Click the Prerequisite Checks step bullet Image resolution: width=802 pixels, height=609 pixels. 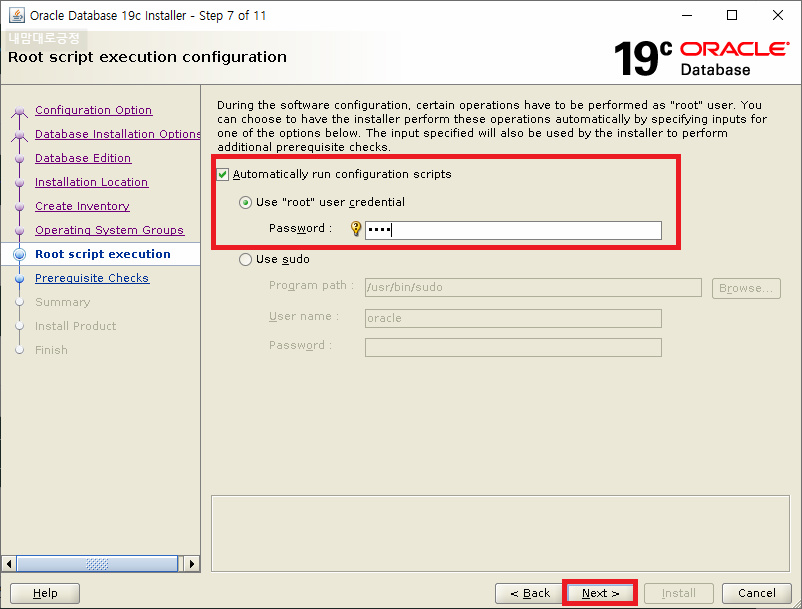coord(19,279)
